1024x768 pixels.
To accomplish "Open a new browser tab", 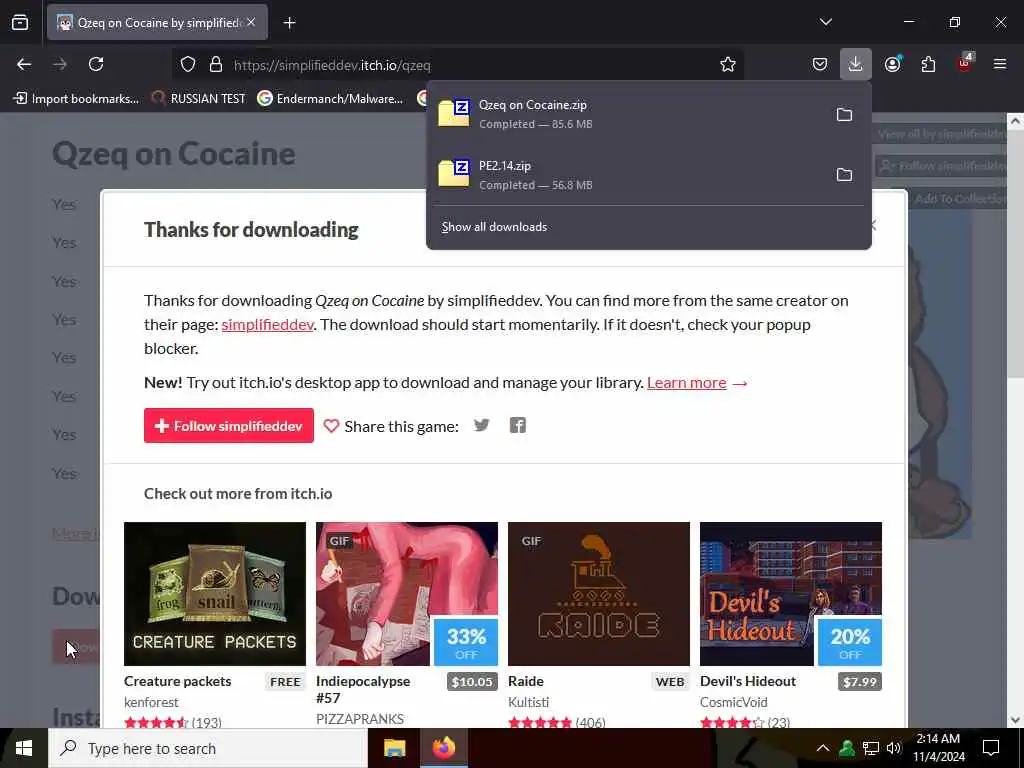I will tap(289, 23).
